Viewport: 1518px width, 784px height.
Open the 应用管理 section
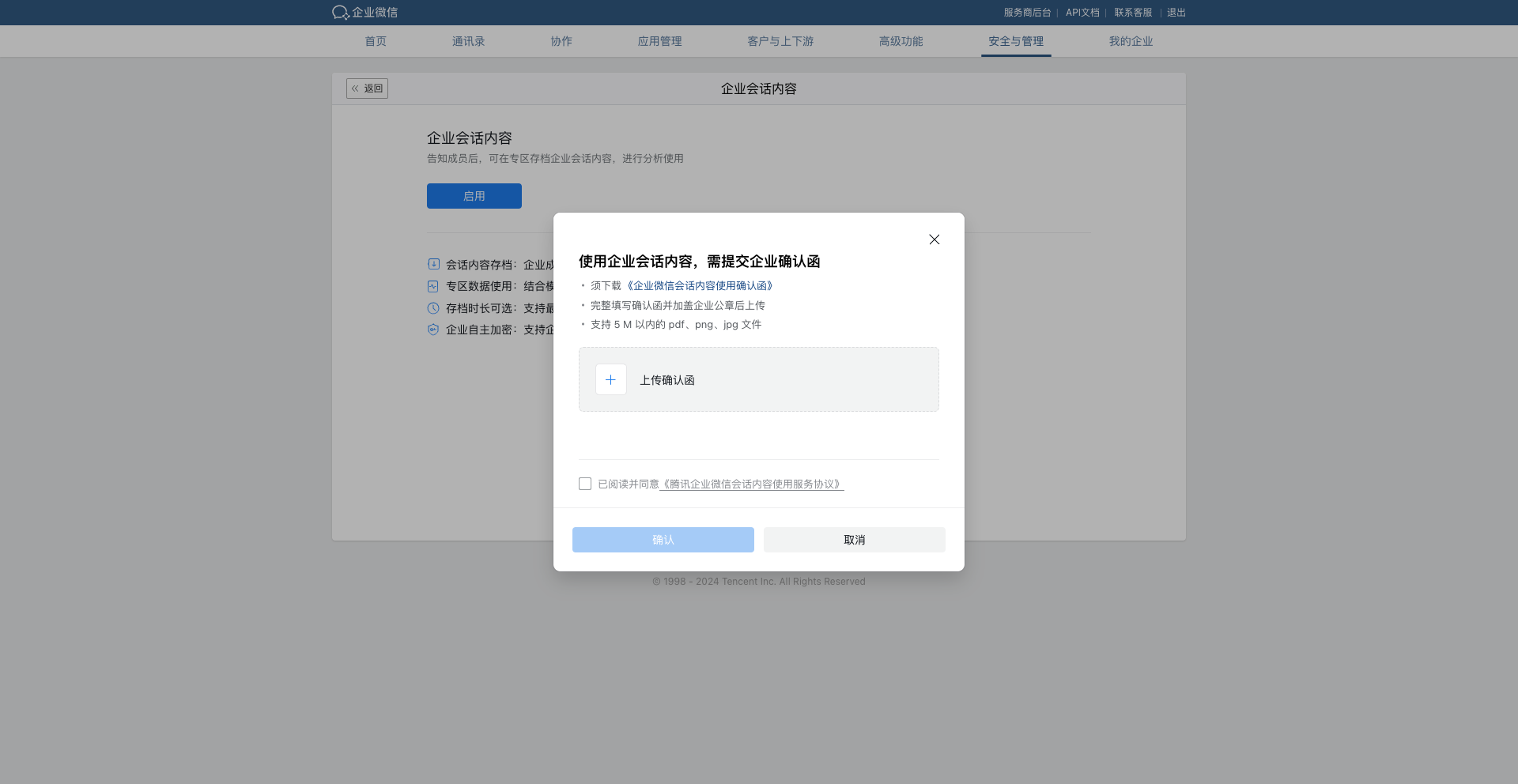tap(659, 41)
